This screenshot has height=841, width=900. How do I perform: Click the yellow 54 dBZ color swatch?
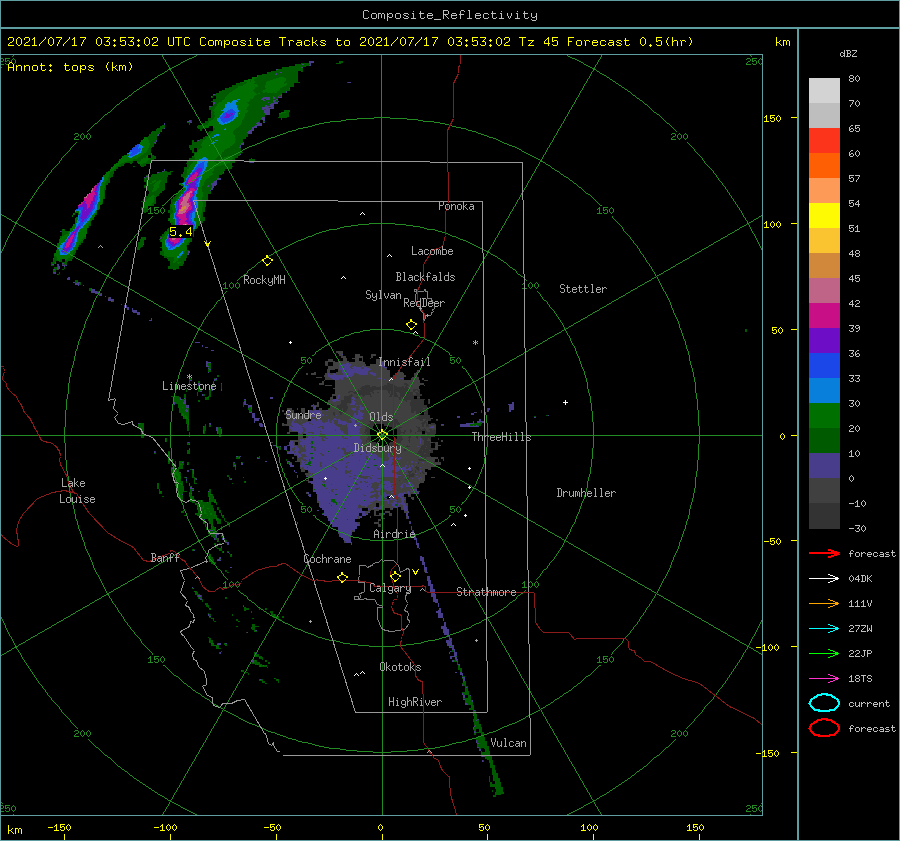[x=824, y=215]
